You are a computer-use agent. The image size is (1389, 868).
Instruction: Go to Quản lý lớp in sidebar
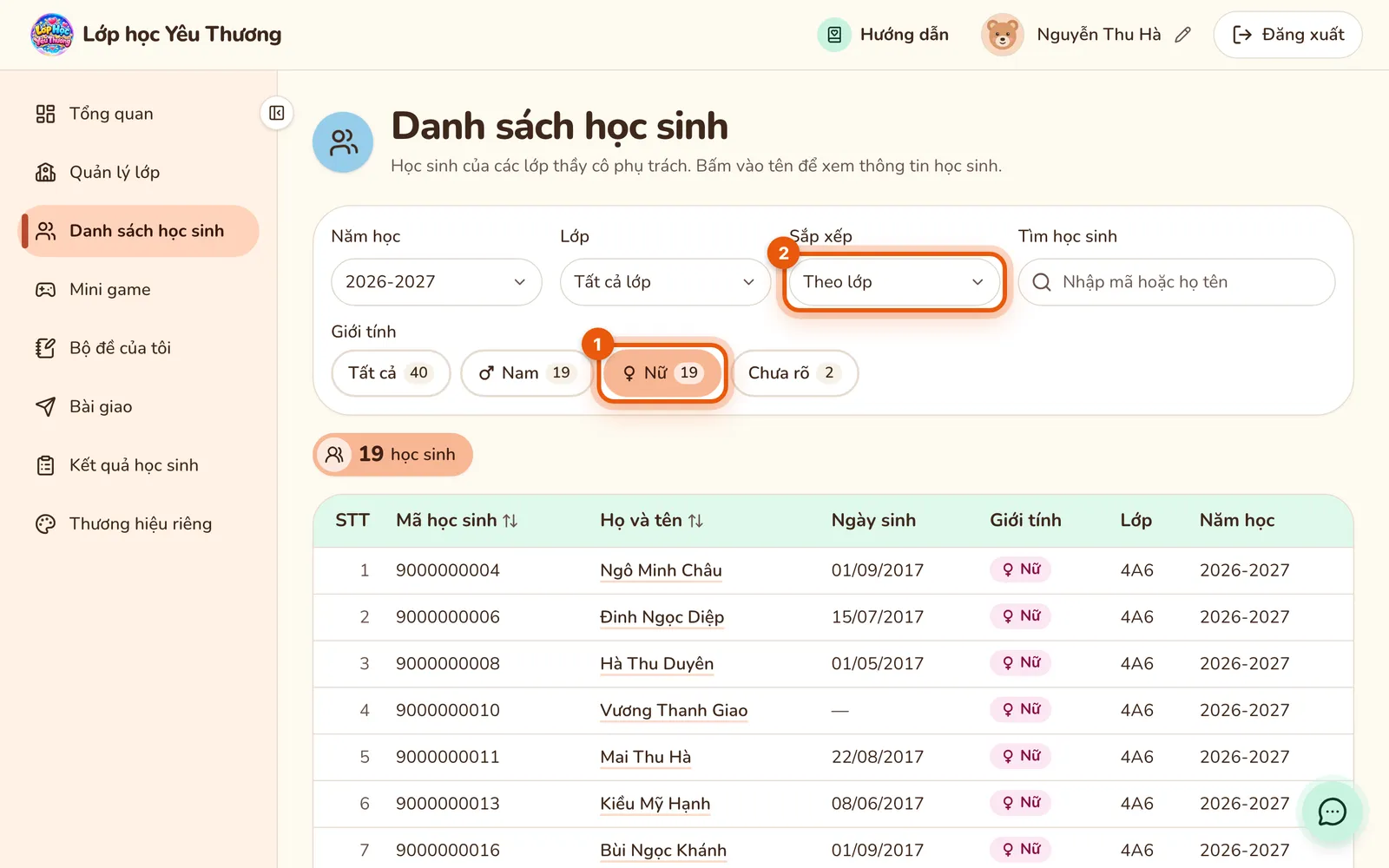[x=140, y=172]
